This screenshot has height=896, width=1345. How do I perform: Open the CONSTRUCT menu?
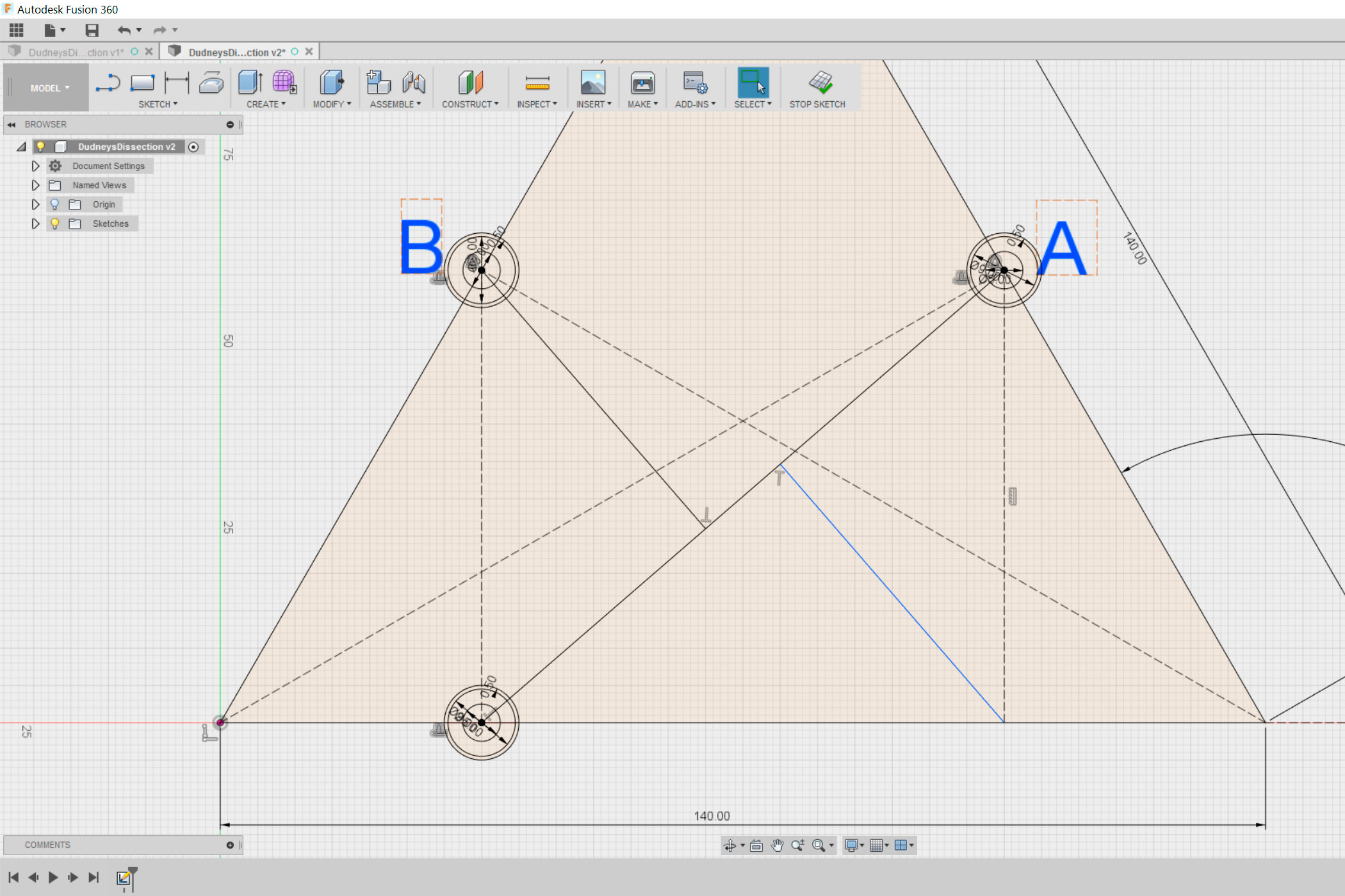pos(469,104)
